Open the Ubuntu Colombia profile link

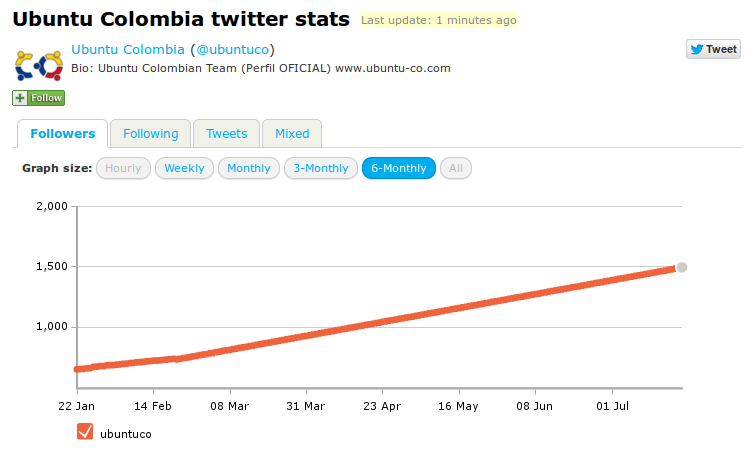pos(128,50)
